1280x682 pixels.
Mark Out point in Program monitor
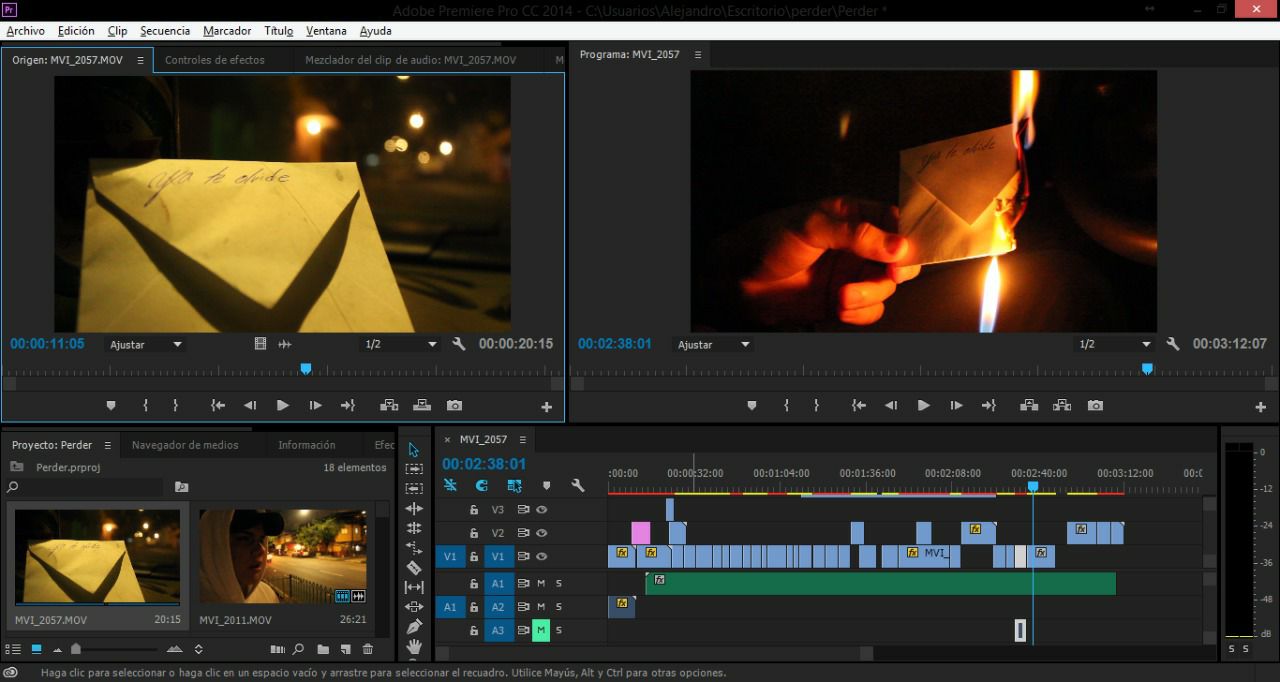[x=816, y=405]
